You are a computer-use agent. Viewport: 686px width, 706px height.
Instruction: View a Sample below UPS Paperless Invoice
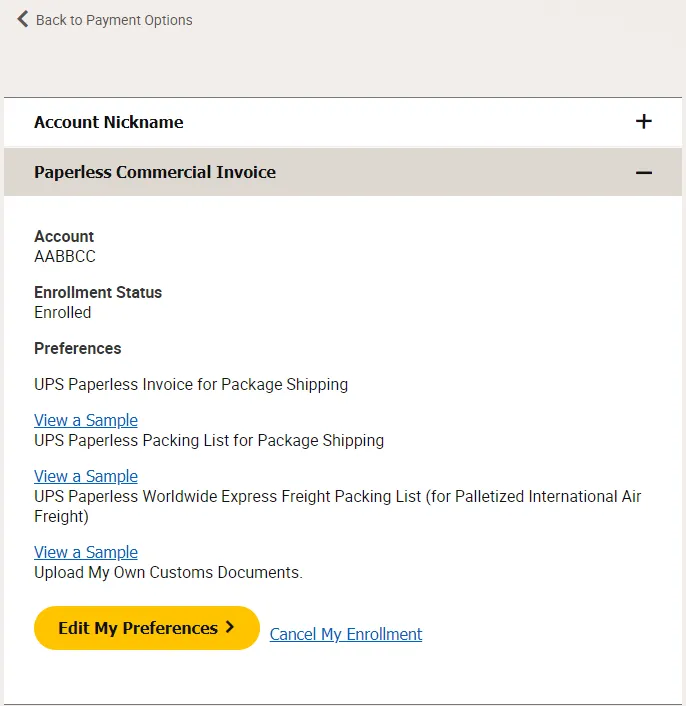click(86, 420)
